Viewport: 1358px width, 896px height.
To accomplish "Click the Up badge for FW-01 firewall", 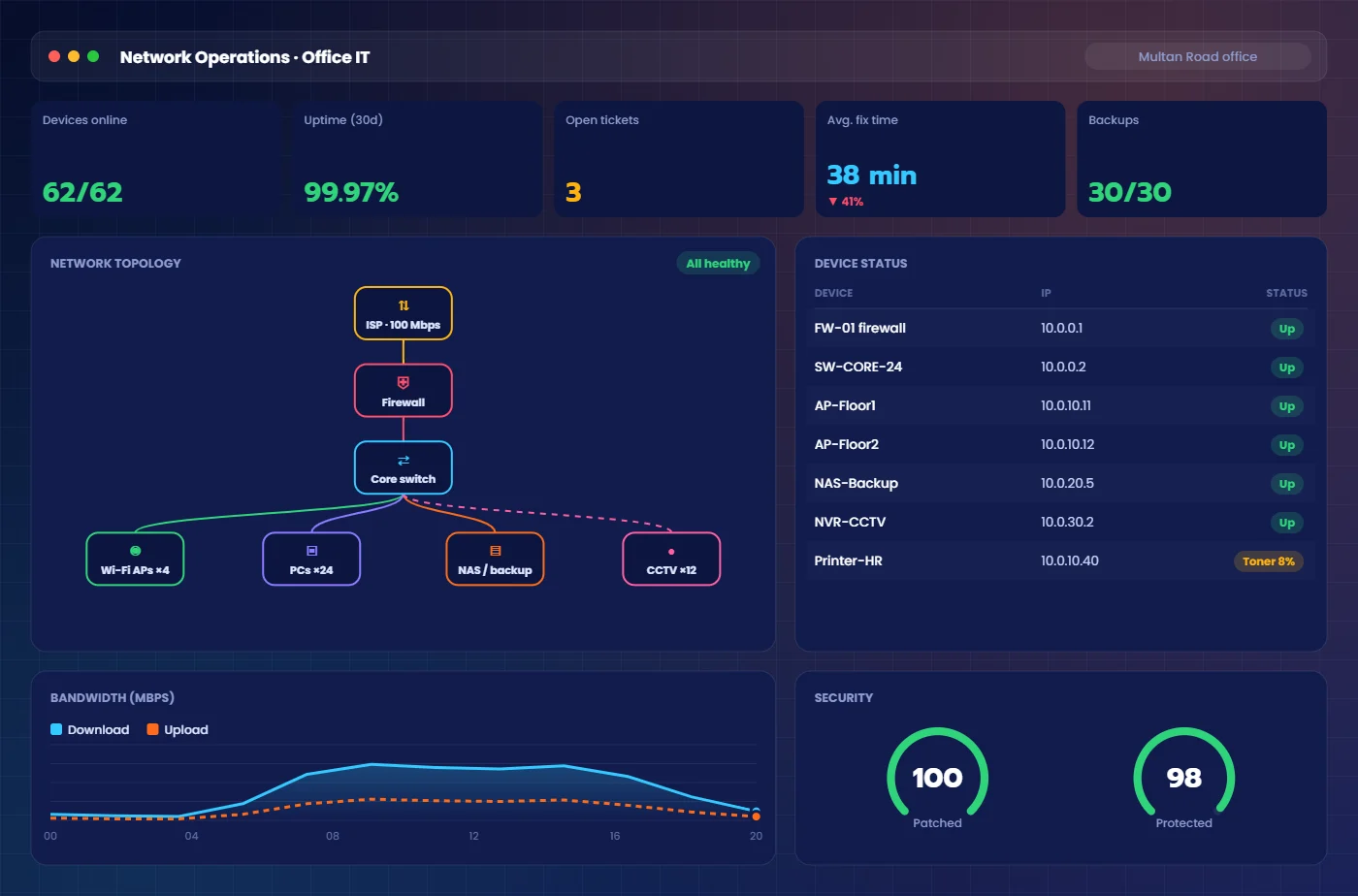I will click(1286, 329).
